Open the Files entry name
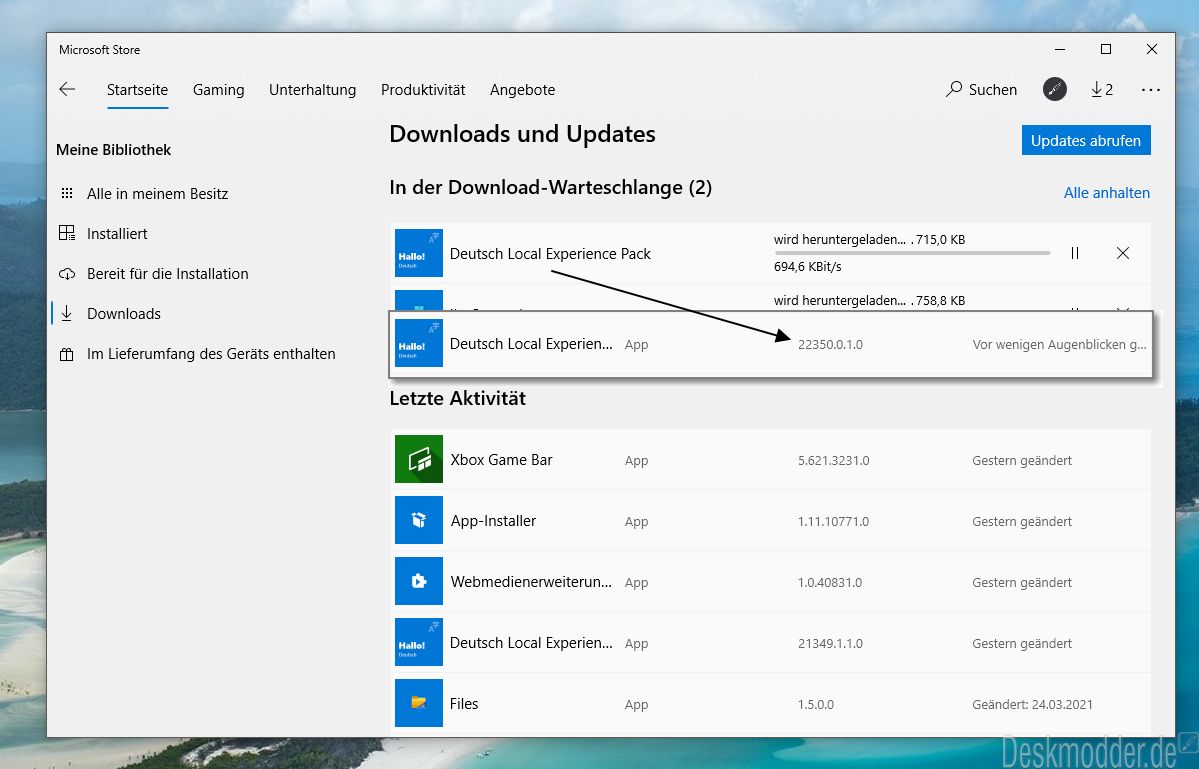1199x769 pixels. pyautogui.click(x=464, y=703)
